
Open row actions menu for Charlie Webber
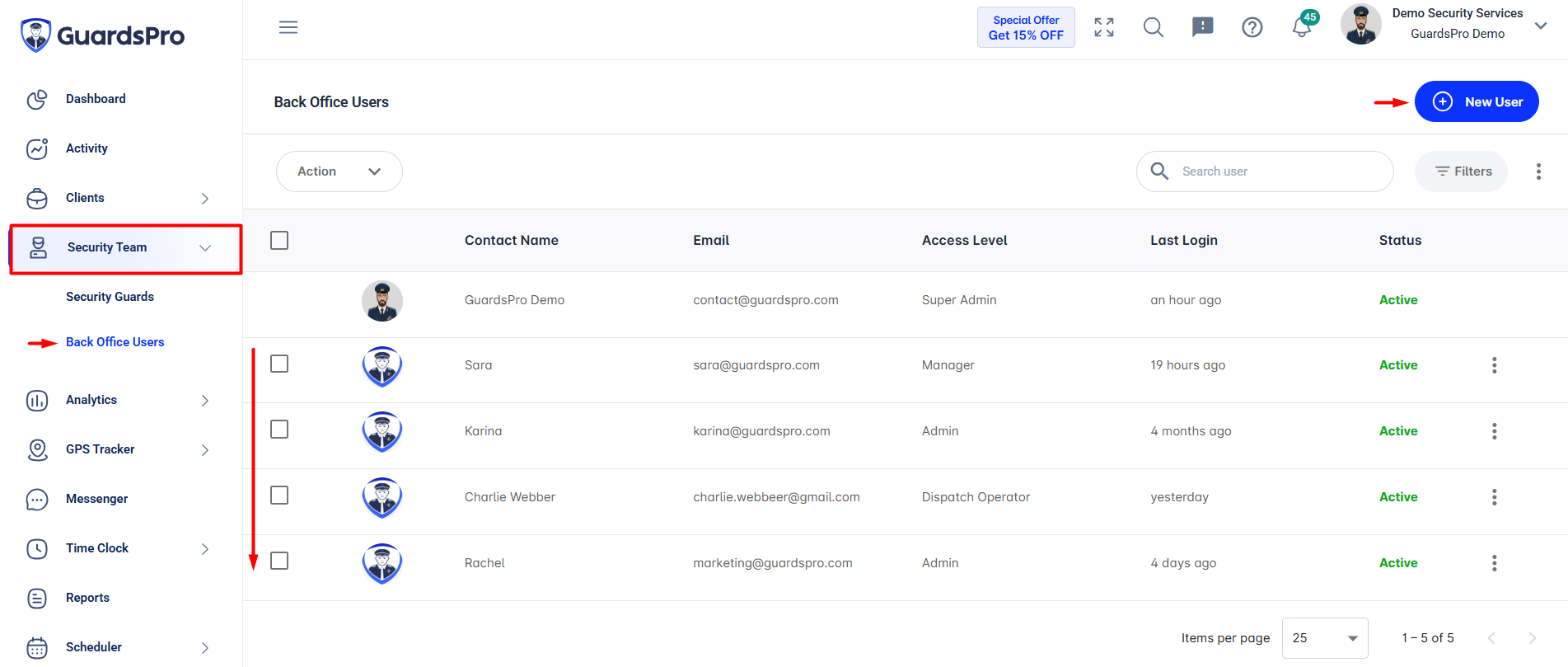(x=1494, y=497)
